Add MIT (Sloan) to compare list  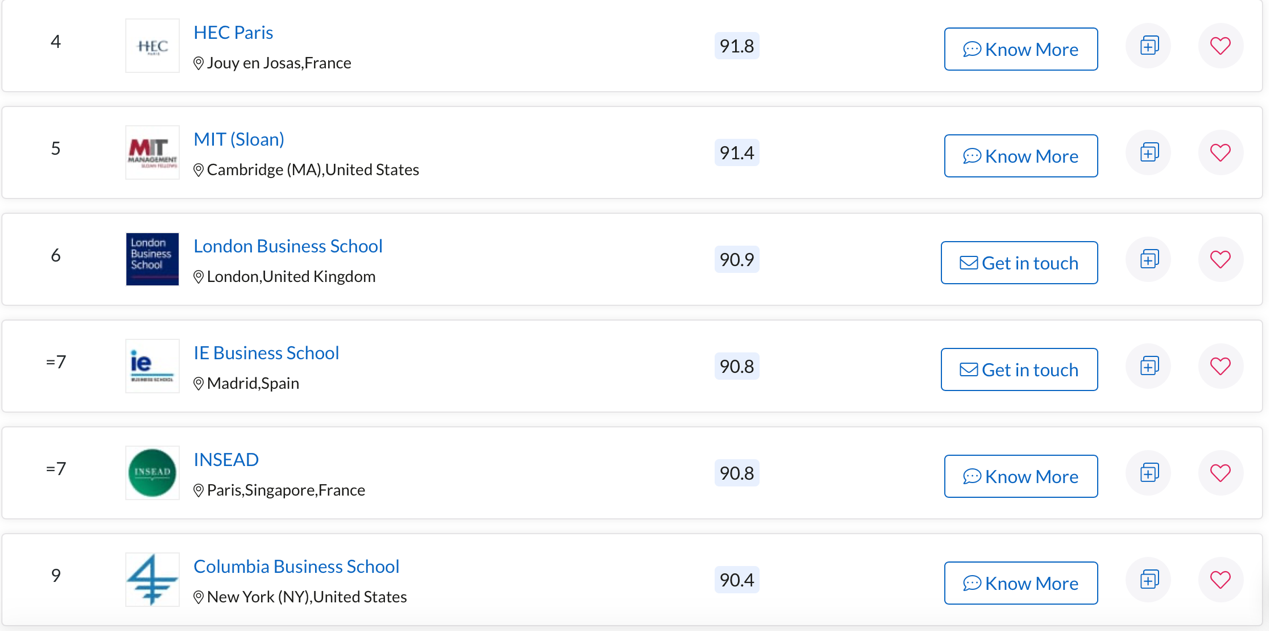[1149, 152]
